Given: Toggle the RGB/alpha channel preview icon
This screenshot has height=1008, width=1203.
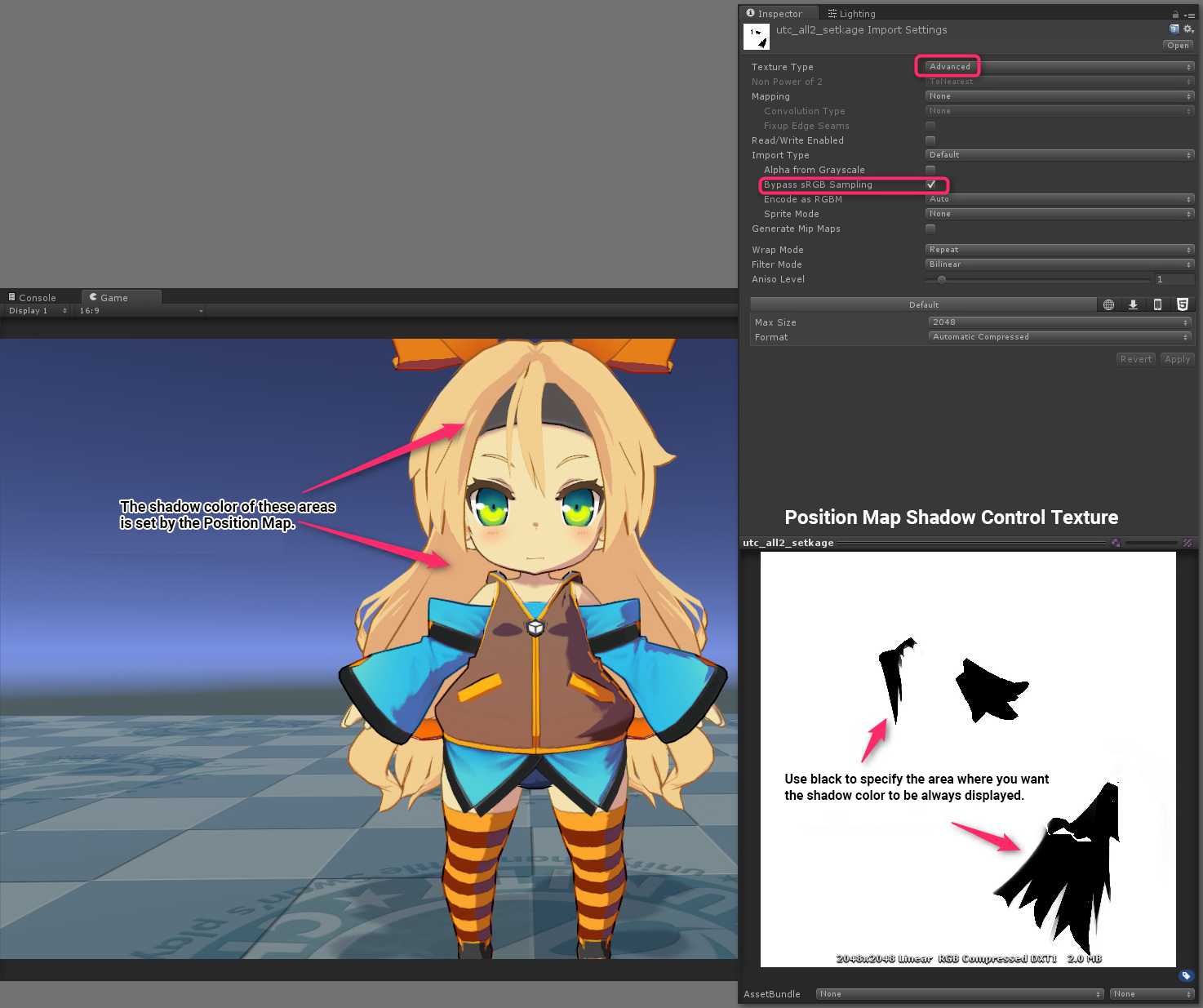Looking at the screenshot, I should (1116, 543).
